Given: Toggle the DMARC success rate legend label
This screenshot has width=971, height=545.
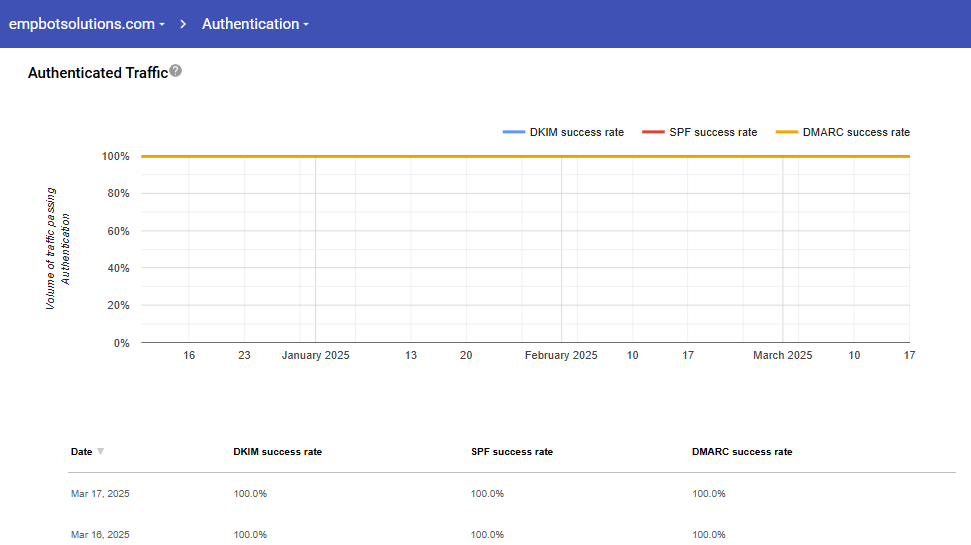Looking at the screenshot, I should click(x=856, y=132).
